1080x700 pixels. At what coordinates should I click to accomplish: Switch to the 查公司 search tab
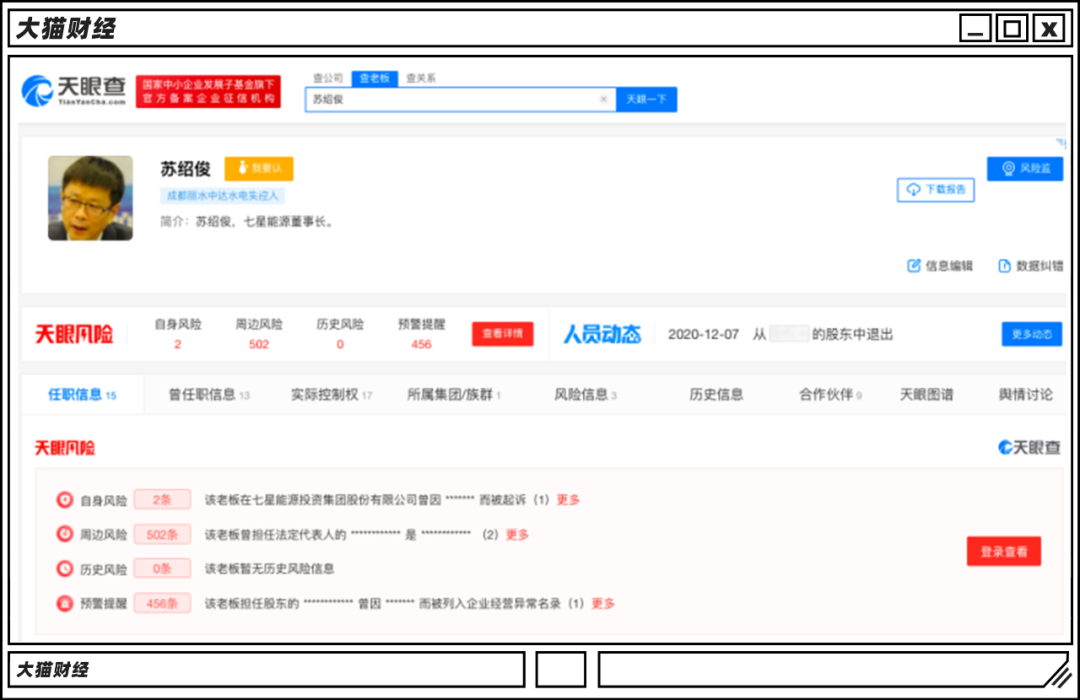[x=328, y=78]
